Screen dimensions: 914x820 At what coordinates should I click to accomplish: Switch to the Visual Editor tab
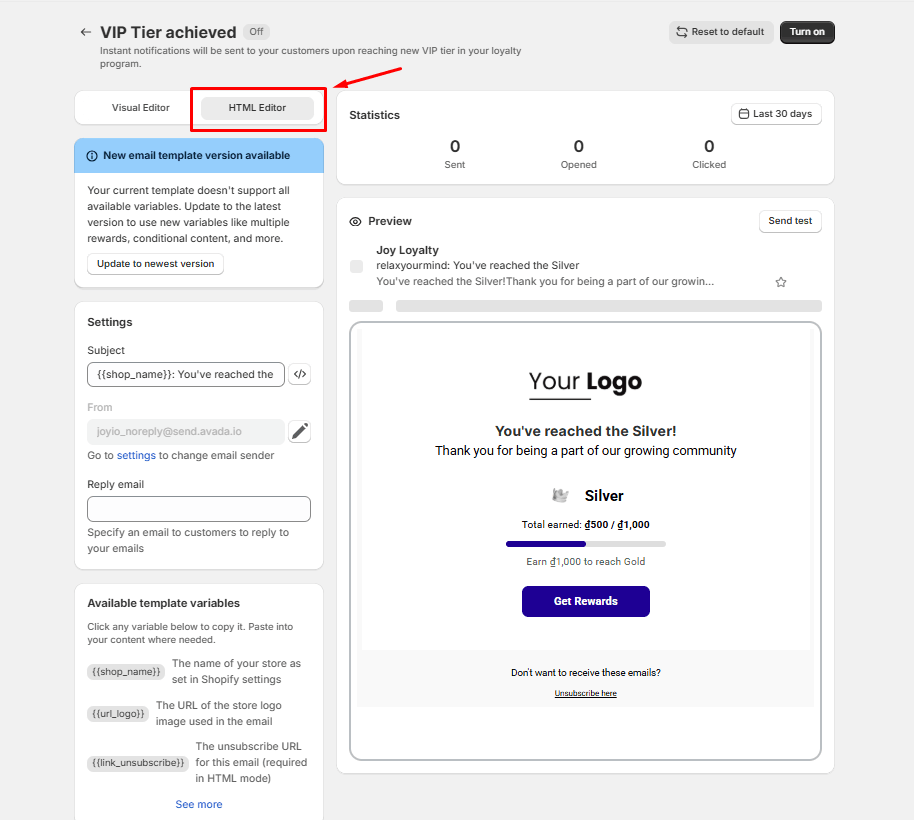(140, 108)
